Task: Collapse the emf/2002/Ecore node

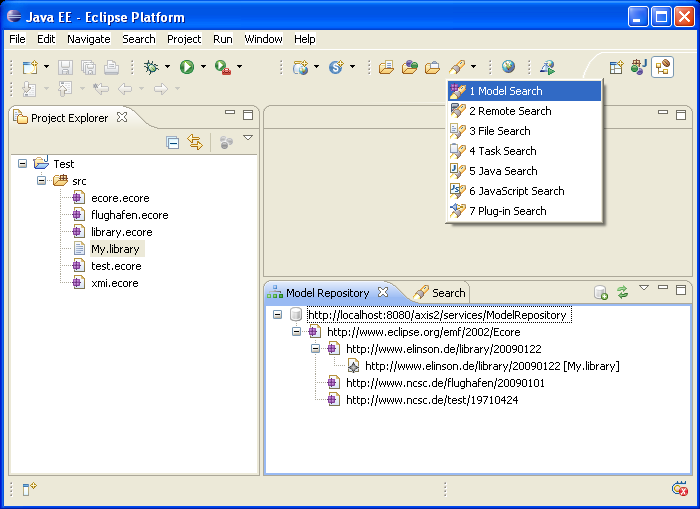Action: (296, 332)
